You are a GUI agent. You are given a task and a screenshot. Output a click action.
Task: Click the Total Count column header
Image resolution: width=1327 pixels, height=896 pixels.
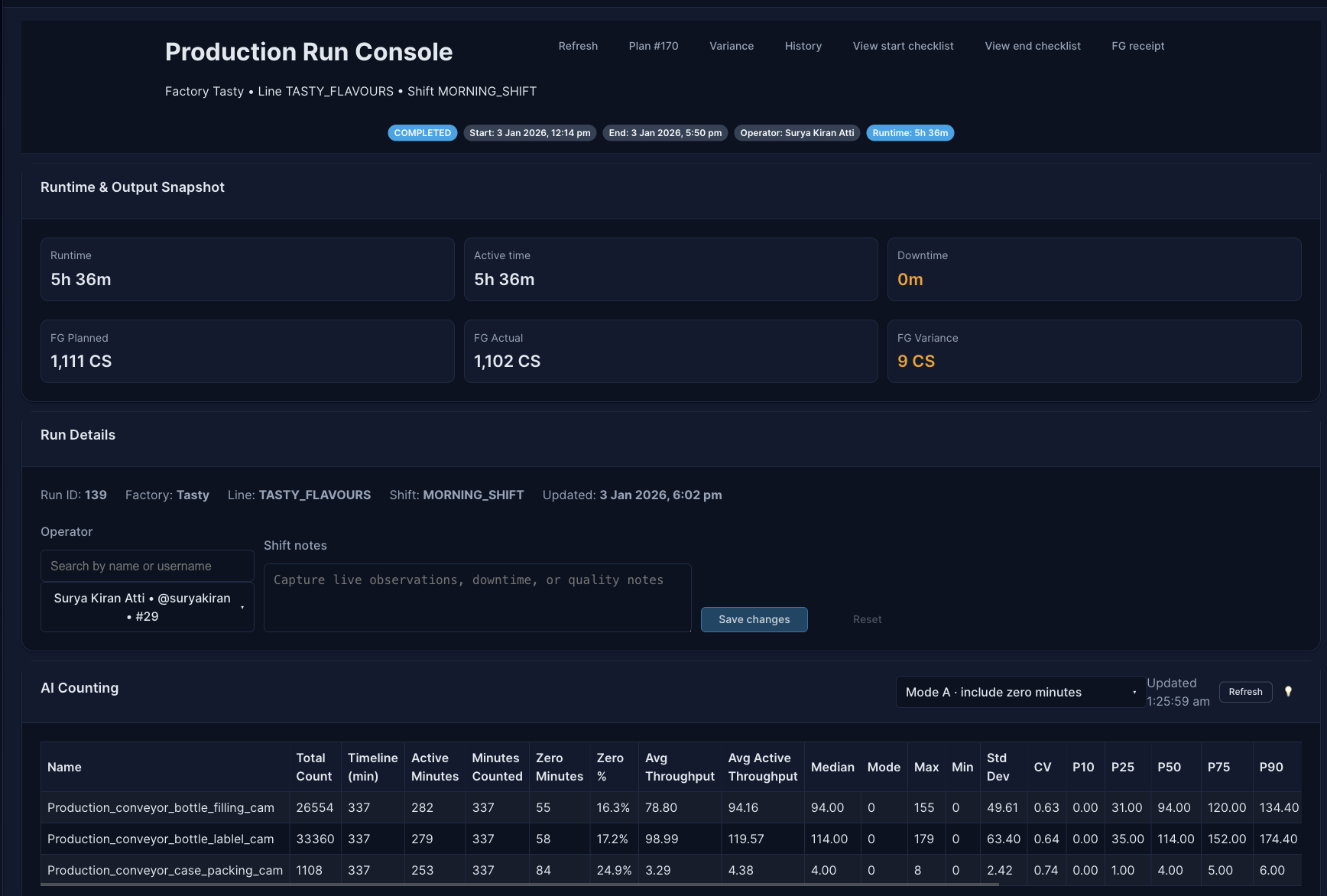tap(313, 767)
